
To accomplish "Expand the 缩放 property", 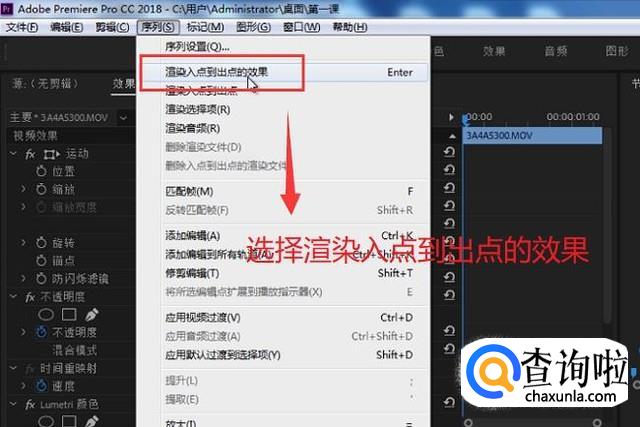I will click(23, 189).
